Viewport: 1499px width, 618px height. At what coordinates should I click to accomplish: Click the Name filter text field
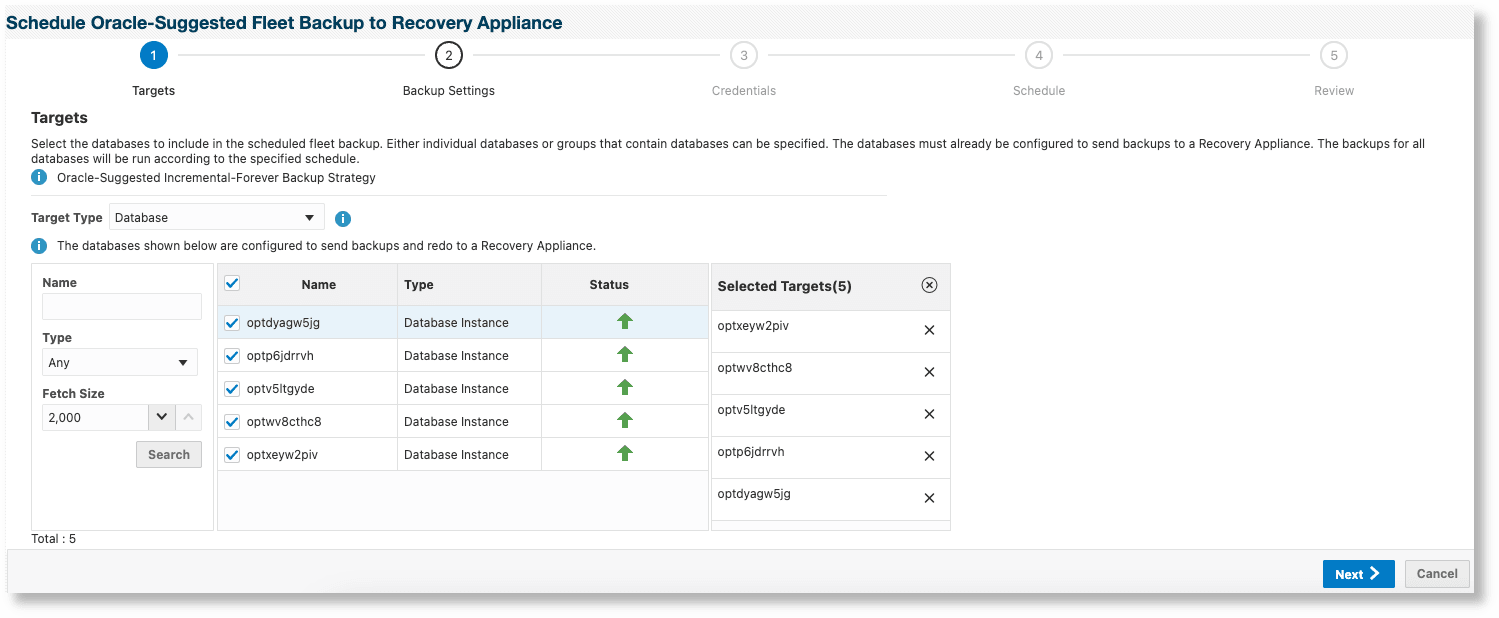122,307
